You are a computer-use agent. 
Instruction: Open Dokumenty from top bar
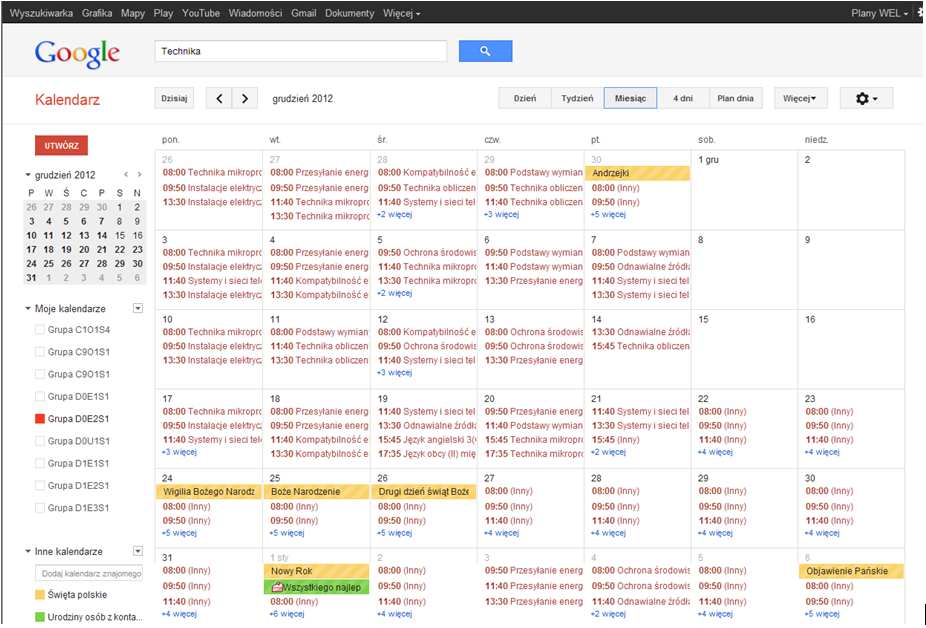click(350, 13)
